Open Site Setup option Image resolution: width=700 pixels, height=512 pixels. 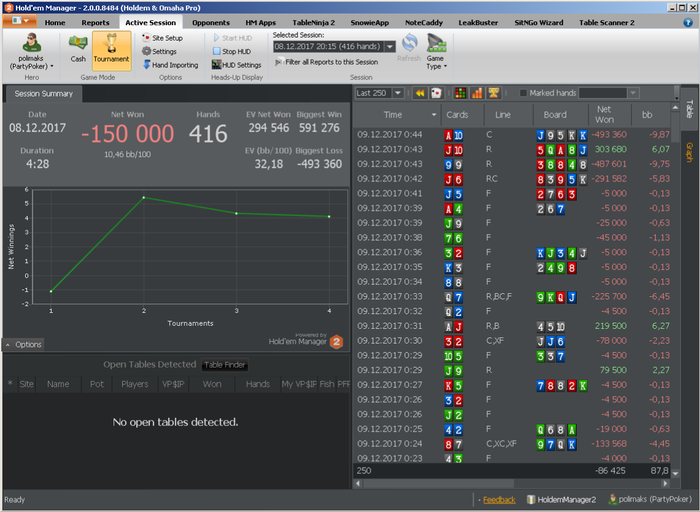[x=162, y=38]
